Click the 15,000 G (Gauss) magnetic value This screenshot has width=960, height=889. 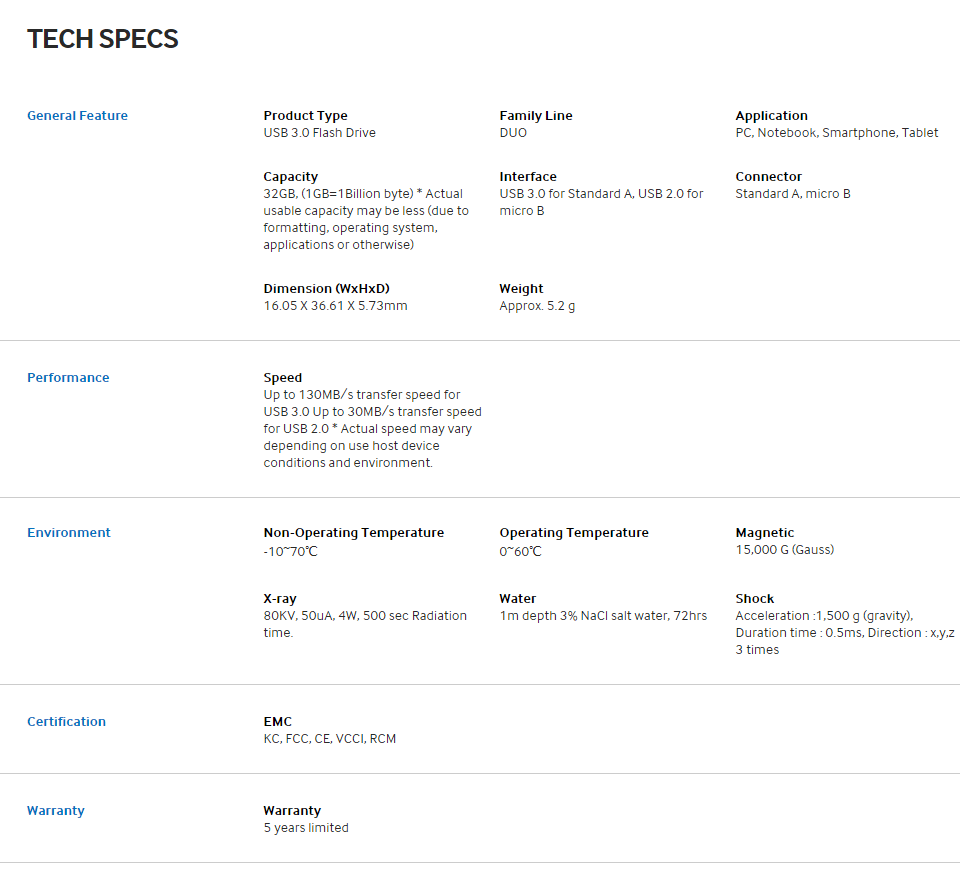pyautogui.click(x=784, y=550)
